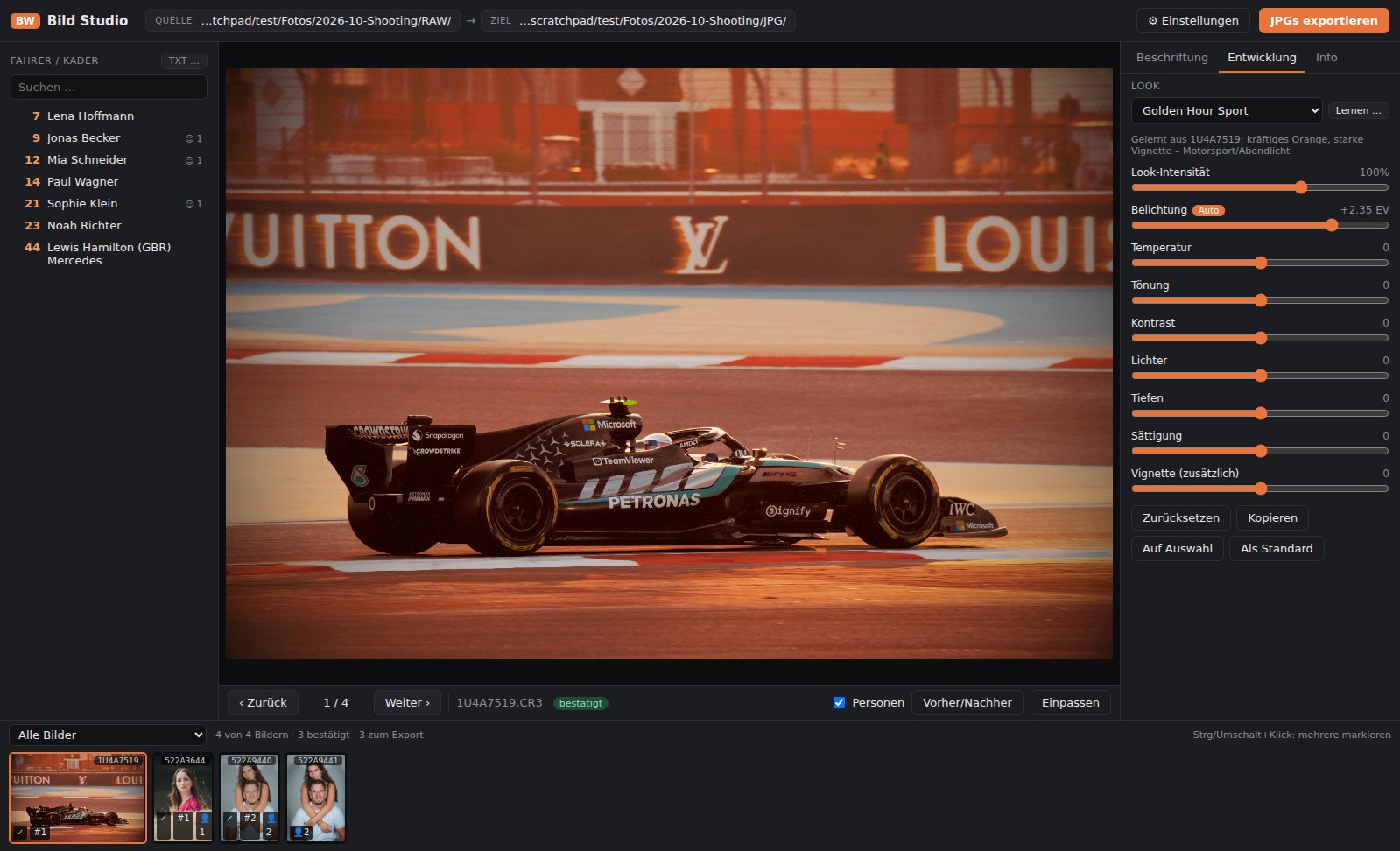Toggle Vorher/Nachher comparison view
The width and height of the screenshot is (1400, 851).
967,702
